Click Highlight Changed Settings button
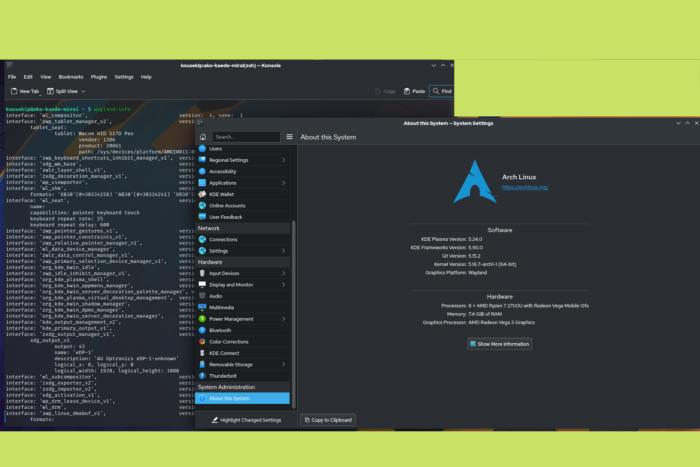The image size is (700, 467). [x=246, y=420]
